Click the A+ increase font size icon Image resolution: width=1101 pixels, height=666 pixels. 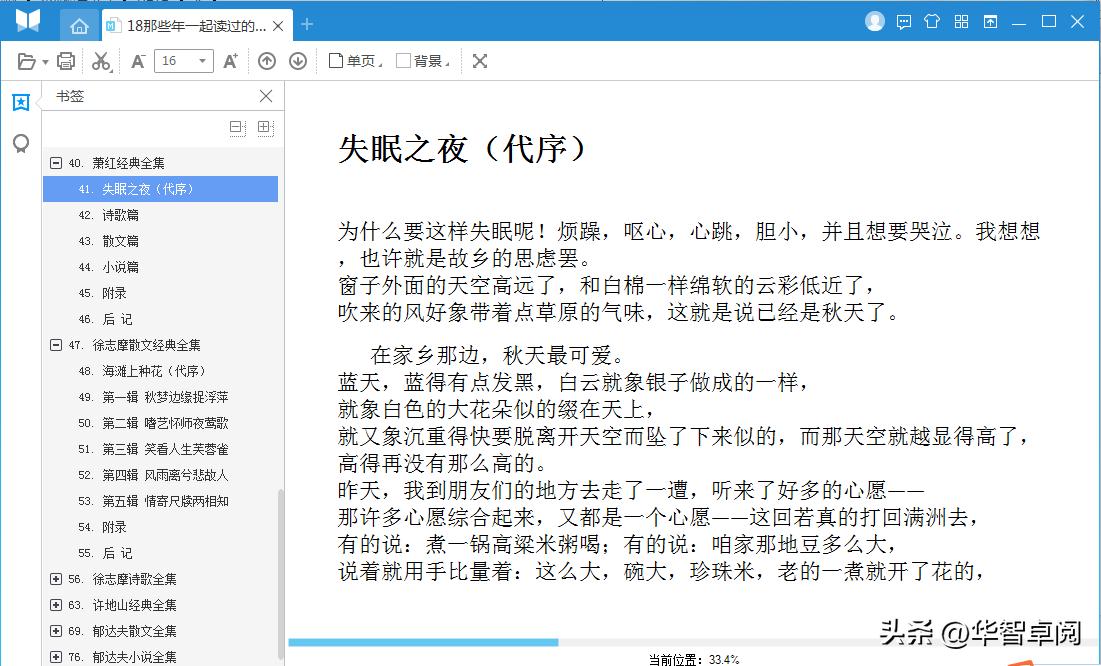click(230, 60)
